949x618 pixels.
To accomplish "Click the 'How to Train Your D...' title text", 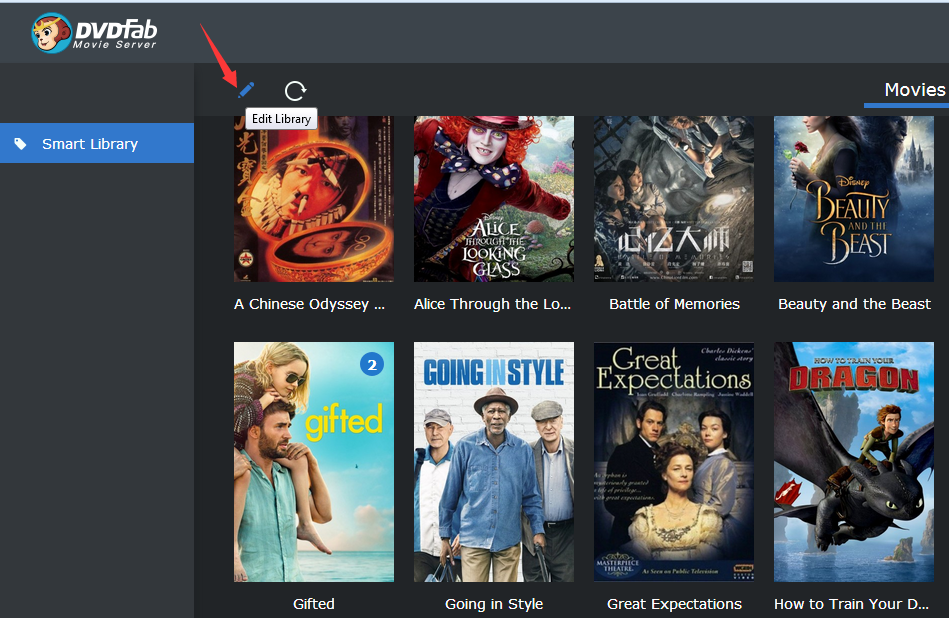I will pyautogui.click(x=852, y=603).
